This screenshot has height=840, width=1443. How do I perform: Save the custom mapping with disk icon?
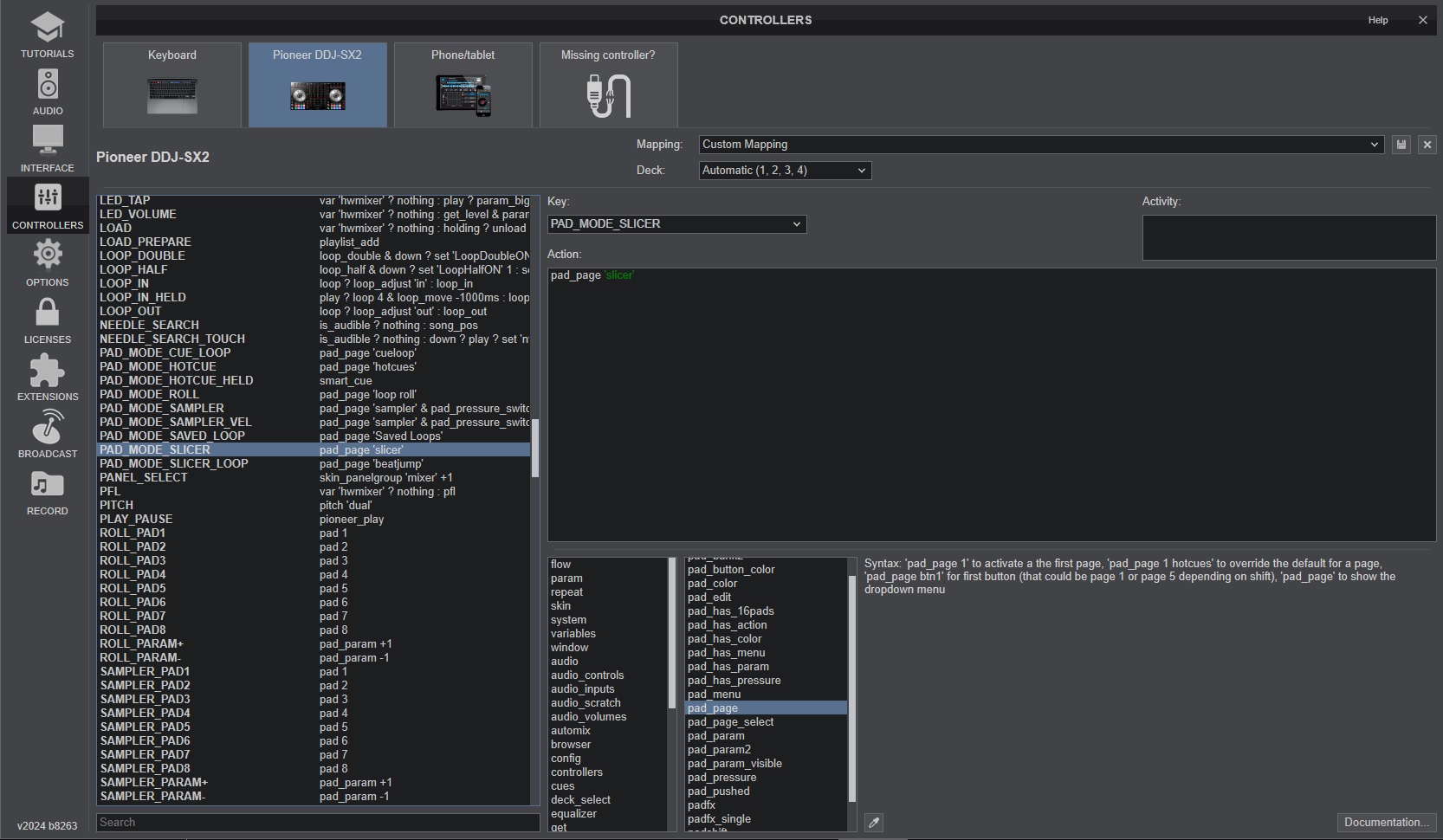1401,145
